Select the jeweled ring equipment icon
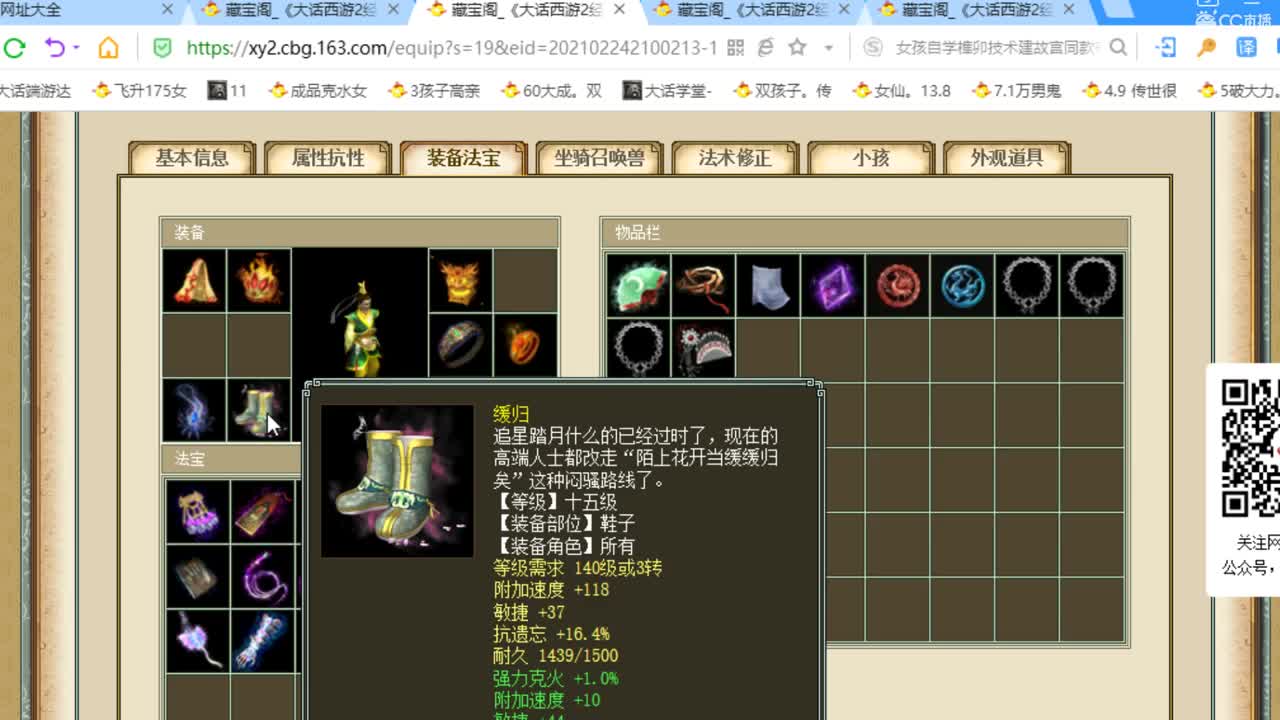 click(460, 345)
